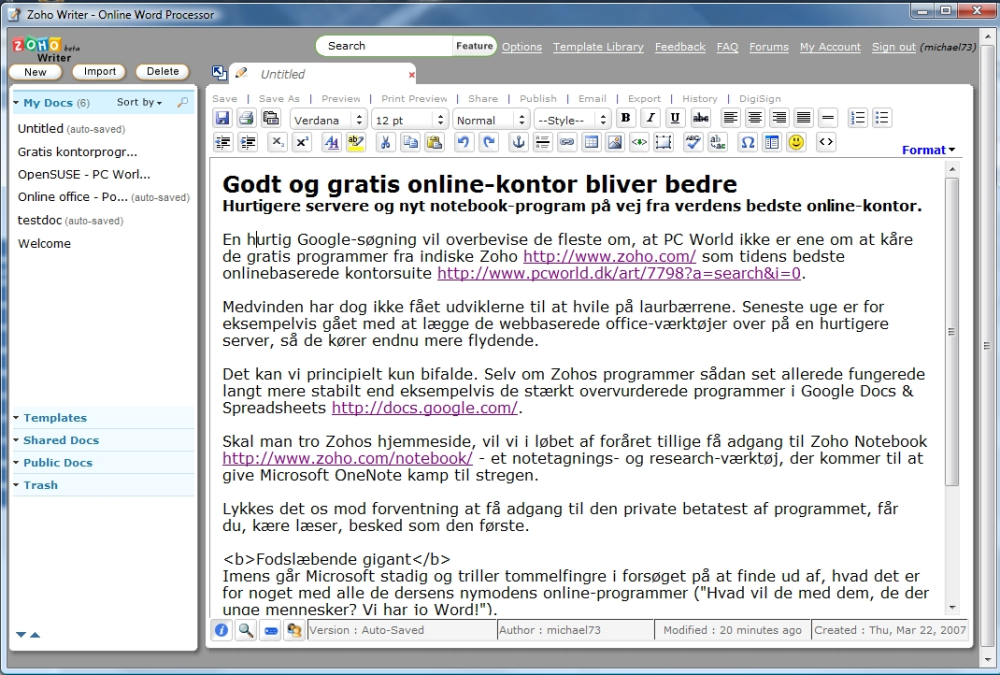Insert special character using Omega icon
This screenshot has height=675, width=1000.
point(747,143)
